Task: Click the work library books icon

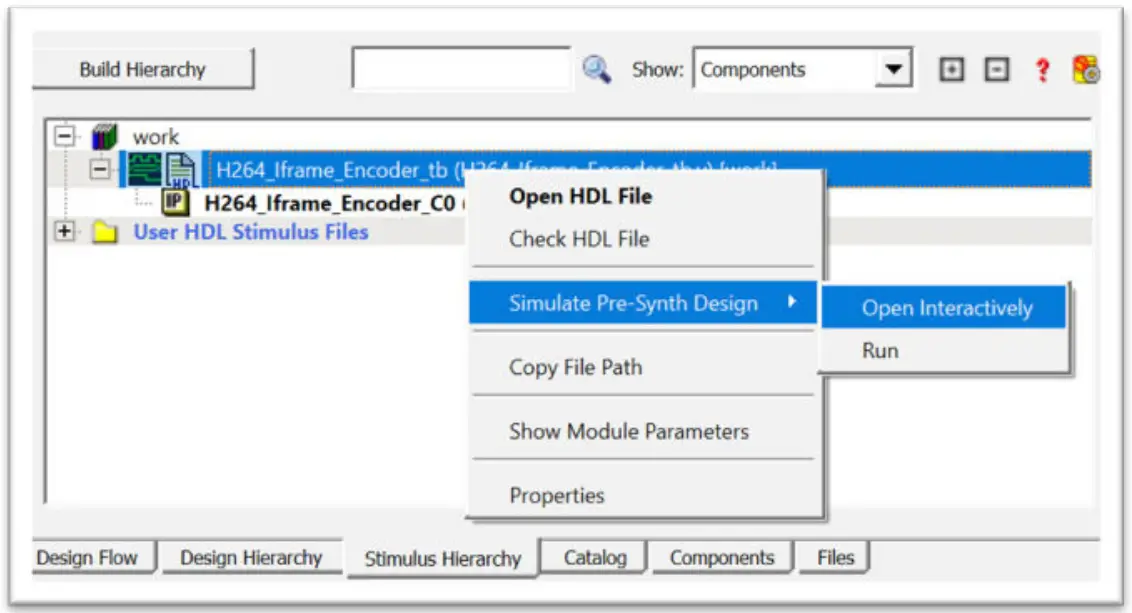Action: click(105, 137)
